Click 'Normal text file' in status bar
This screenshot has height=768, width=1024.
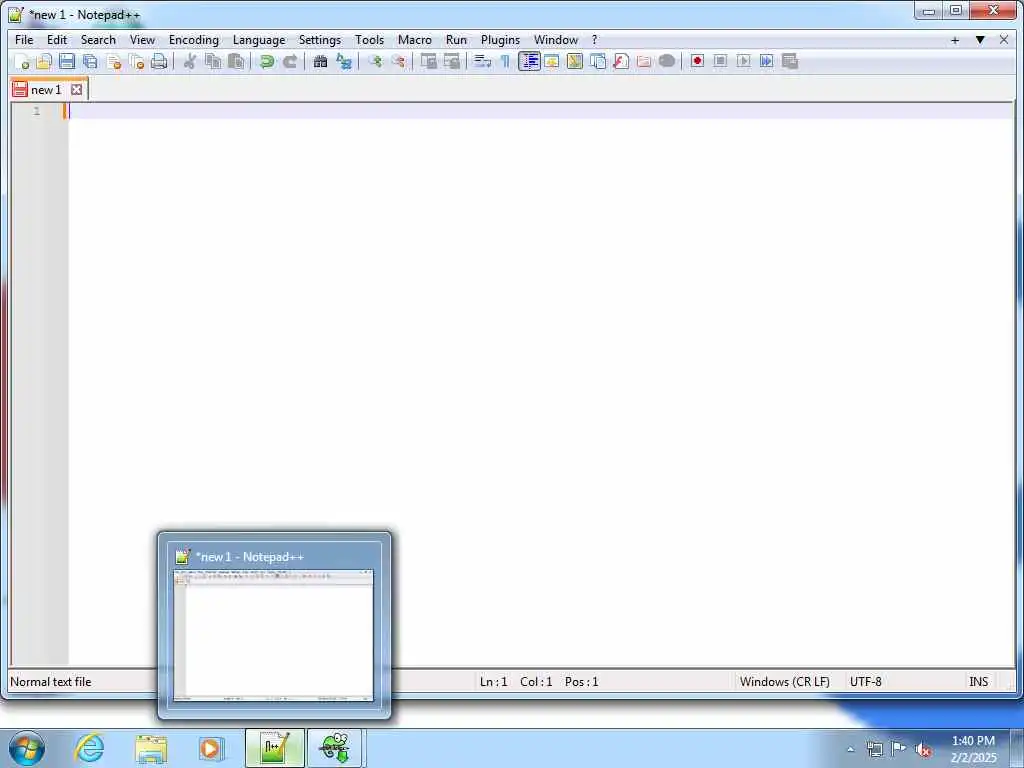pyautogui.click(x=51, y=681)
